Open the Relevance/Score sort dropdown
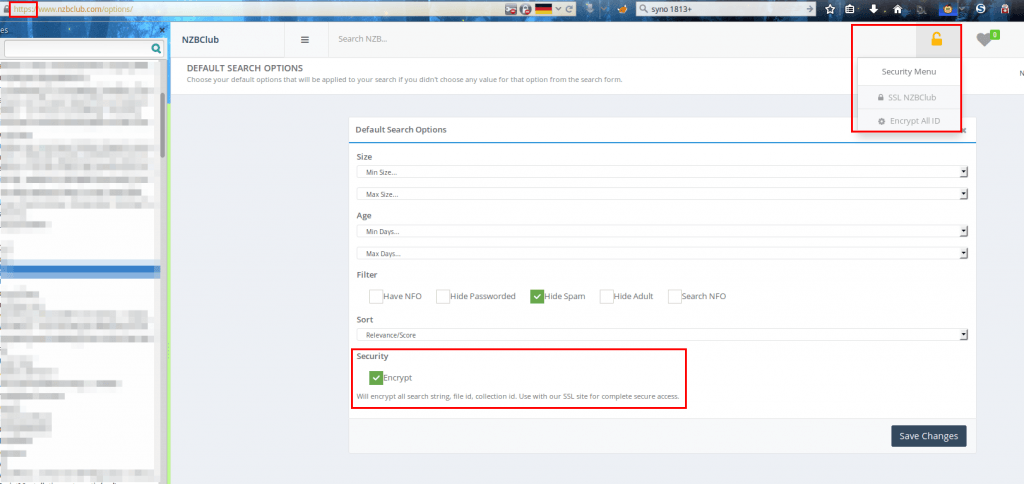1024x484 pixels. coord(662,335)
